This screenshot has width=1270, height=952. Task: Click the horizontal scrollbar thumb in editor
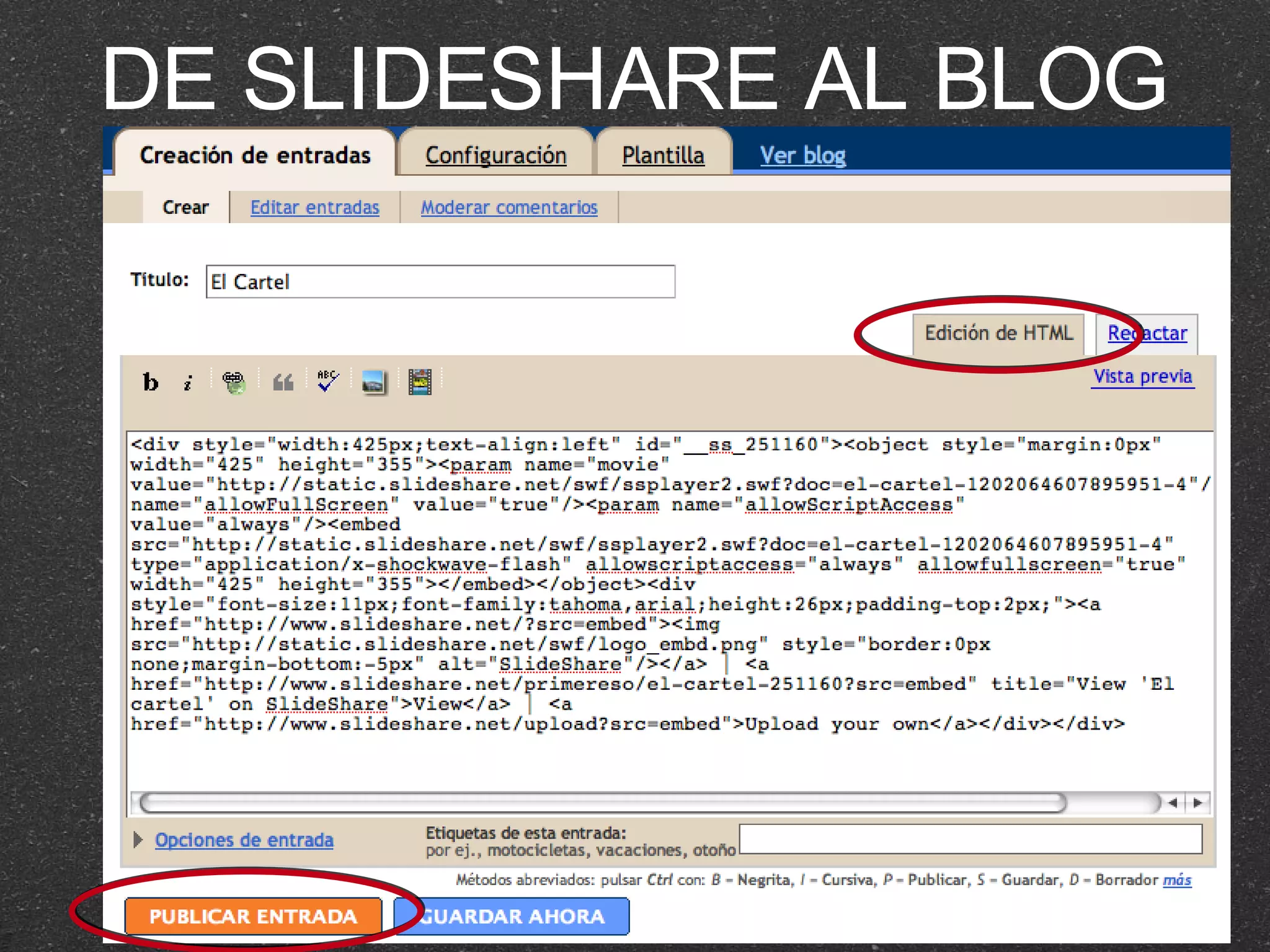click(x=603, y=803)
